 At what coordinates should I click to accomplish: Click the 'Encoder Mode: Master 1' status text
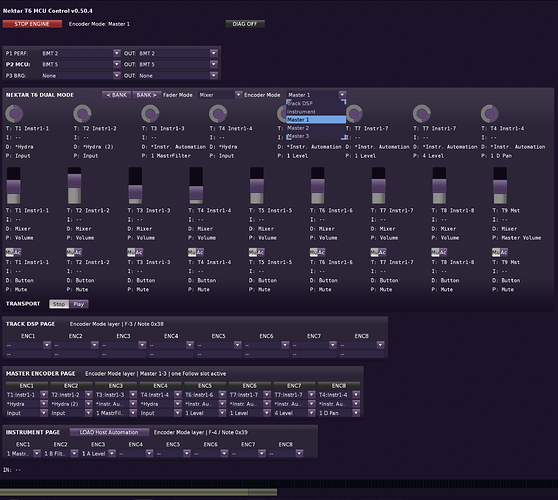click(x=99, y=24)
